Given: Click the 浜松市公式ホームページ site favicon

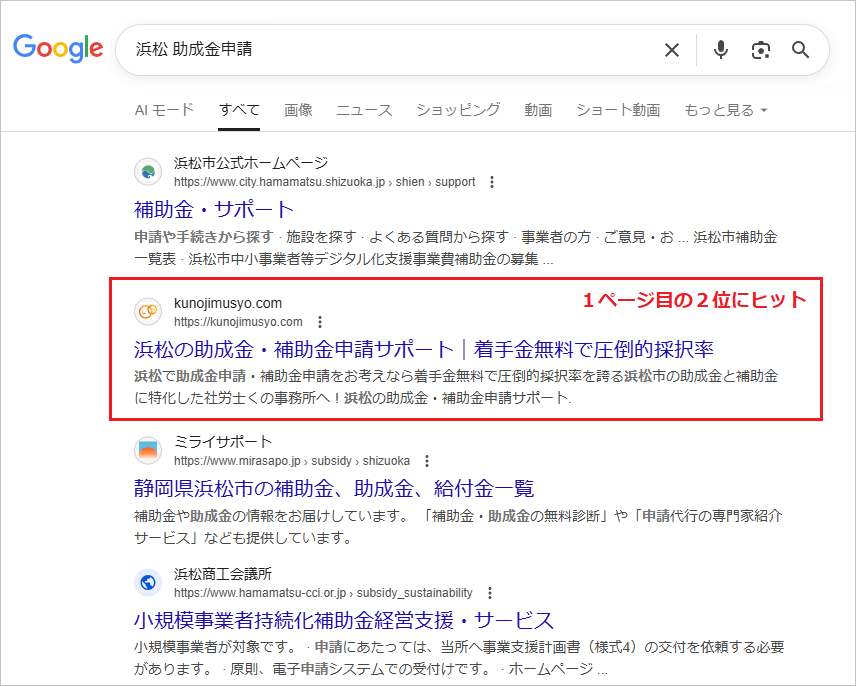Looking at the screenshot, I should (147, 171).
